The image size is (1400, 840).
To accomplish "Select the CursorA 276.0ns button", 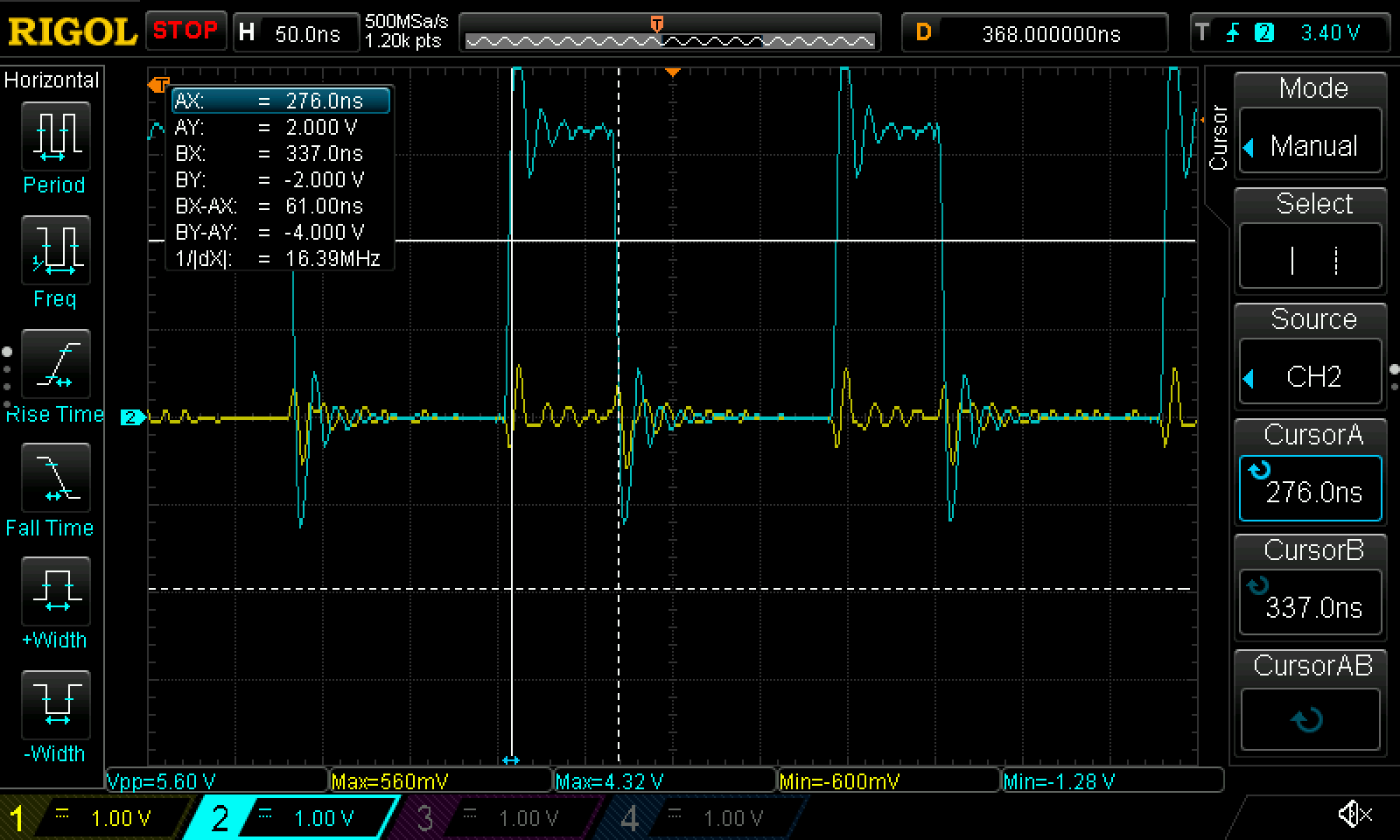I will pos(1310,488).
